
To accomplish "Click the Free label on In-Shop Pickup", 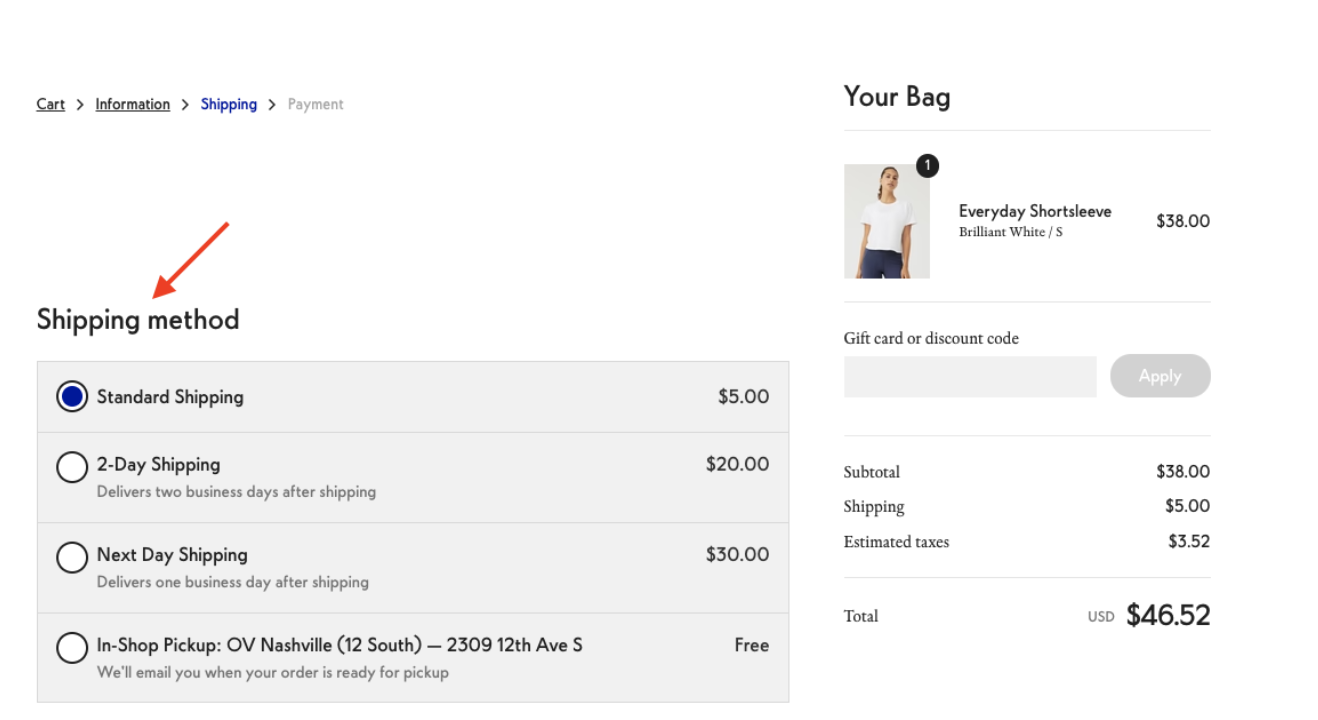I will [x=752, y=645].
